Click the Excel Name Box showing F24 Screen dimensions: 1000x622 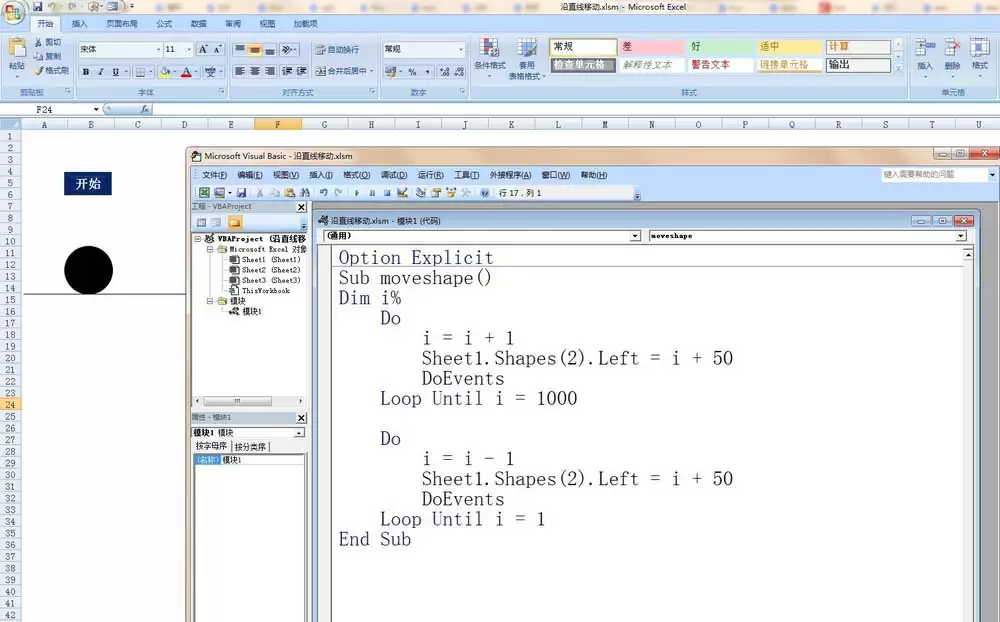click(x=64, y=110)
